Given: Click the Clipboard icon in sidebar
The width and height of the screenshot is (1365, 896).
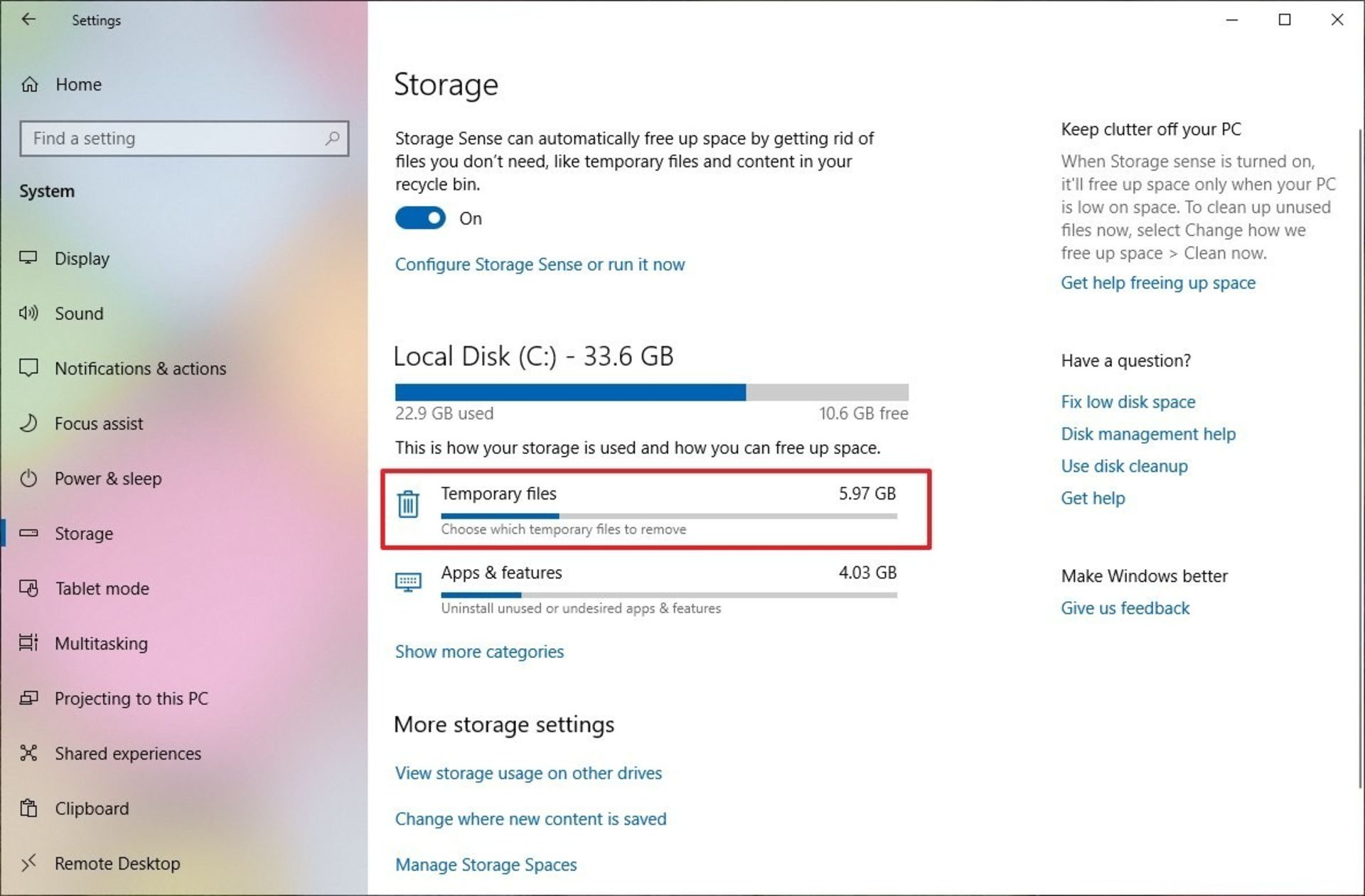Looking at the screenshot, I should [x=28, y=809].
